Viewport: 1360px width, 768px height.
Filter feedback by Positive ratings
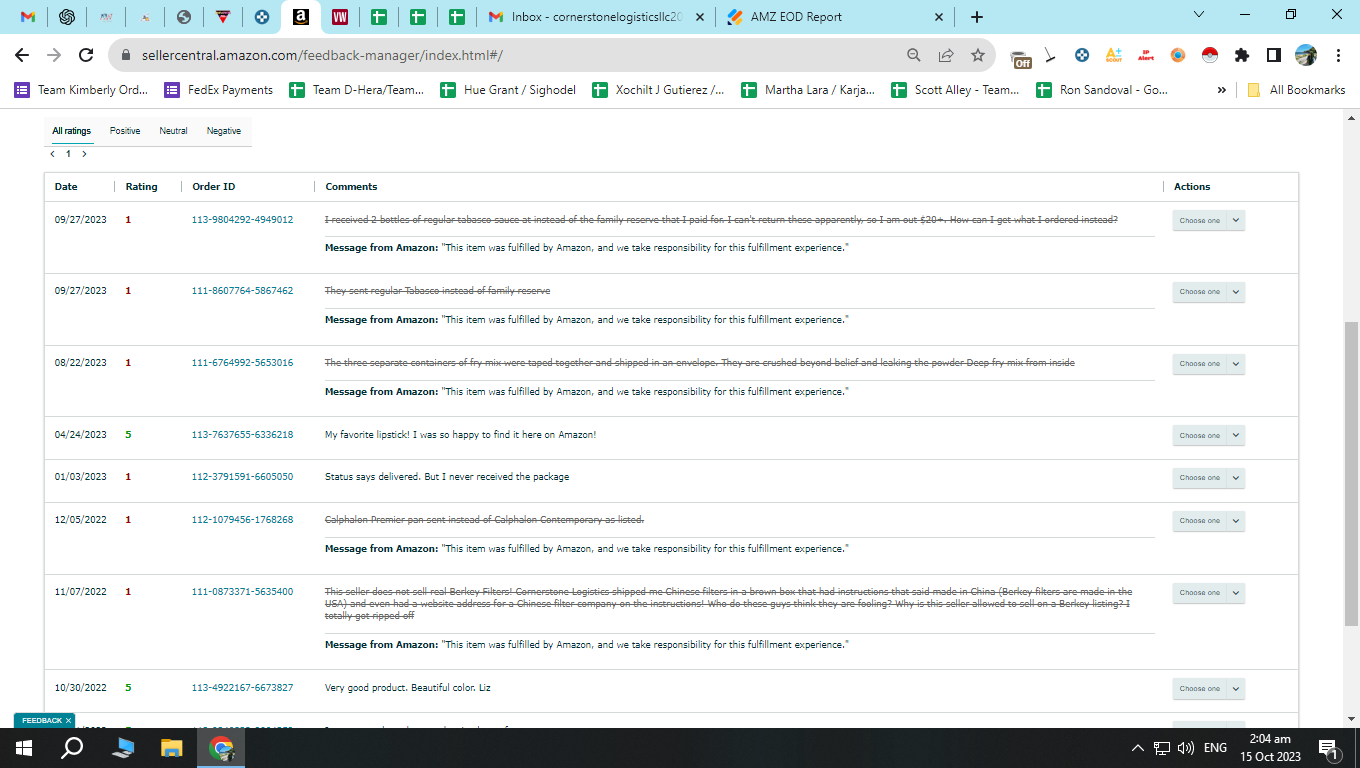tap(125, 131)
